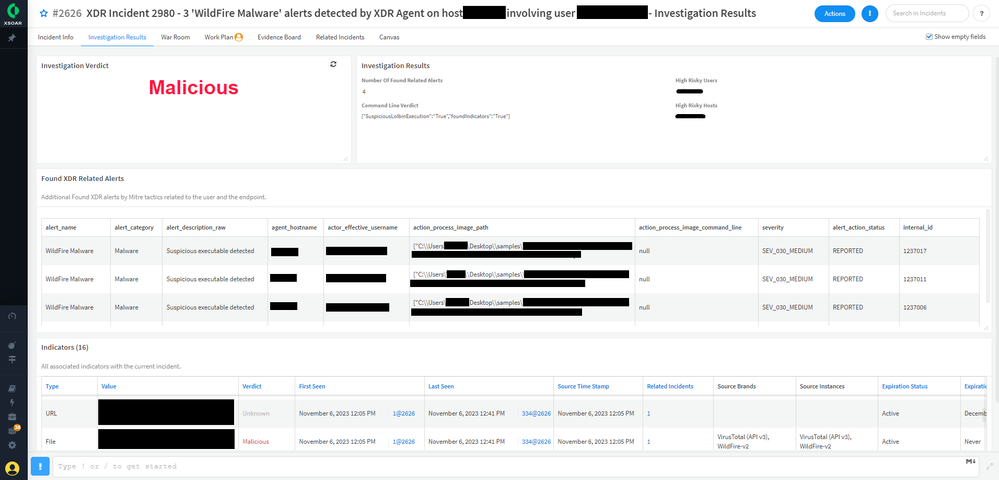The image size is (999, 480).
Task: Click the Source Brands column header
Action: 736,386
